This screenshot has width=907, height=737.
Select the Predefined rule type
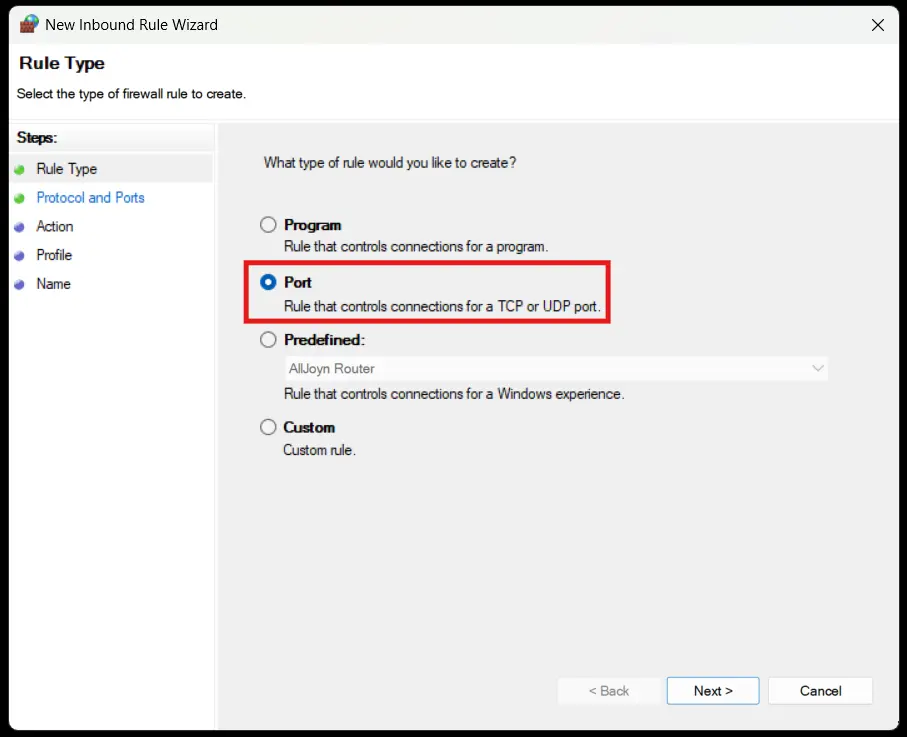267,339
